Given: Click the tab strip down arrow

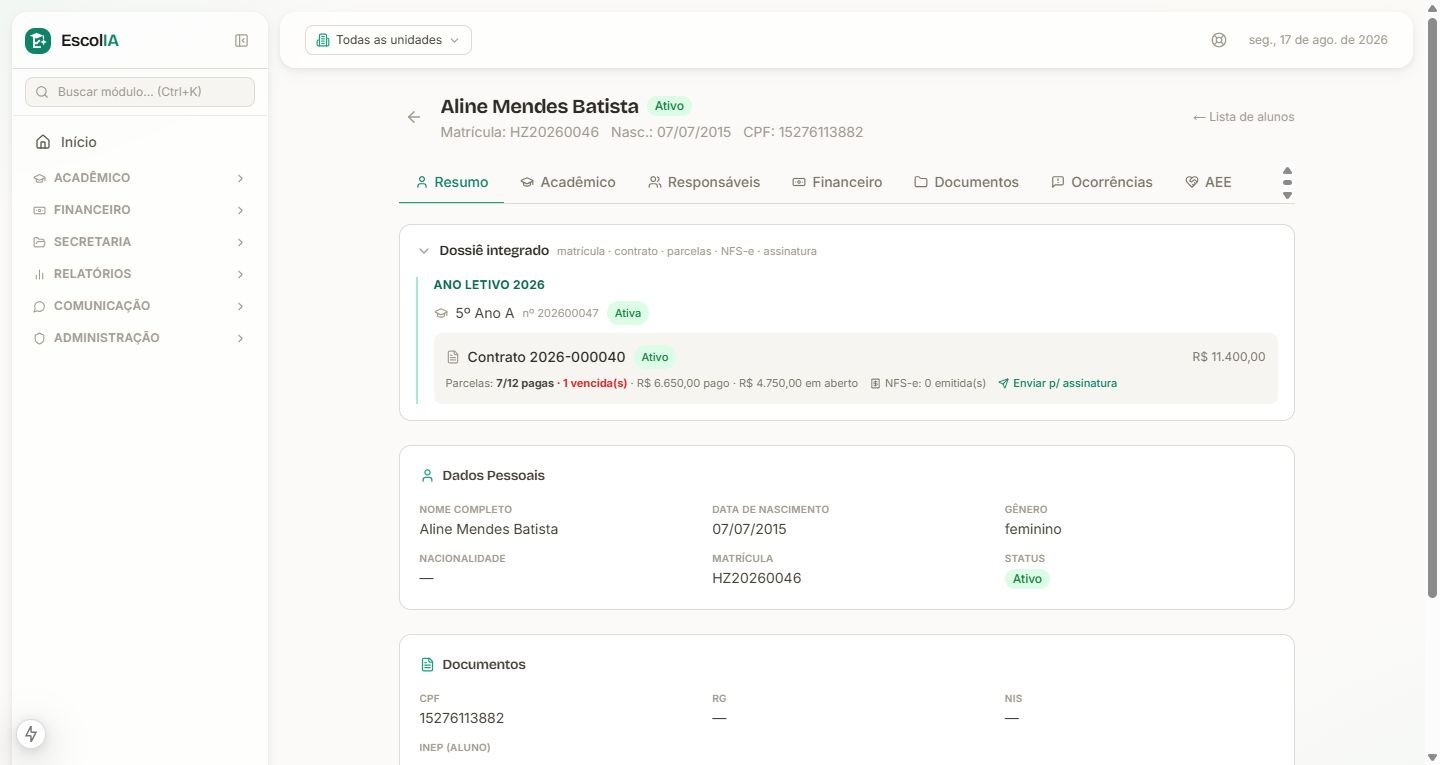Looking at the screenshot, I should point(1287,195).
